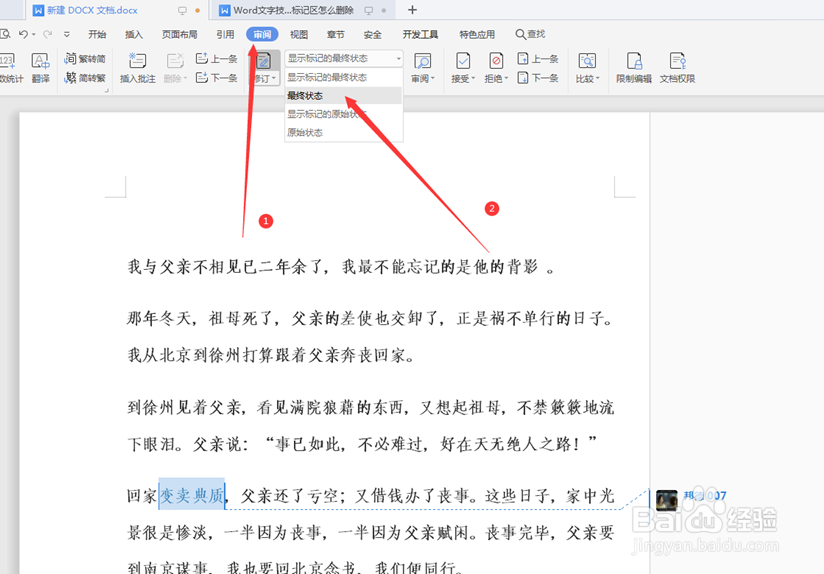This screenshot has height=574, width=824.
Task: Click the greyed 删除 delete comment icon
Action: click(x=175, y=61)
